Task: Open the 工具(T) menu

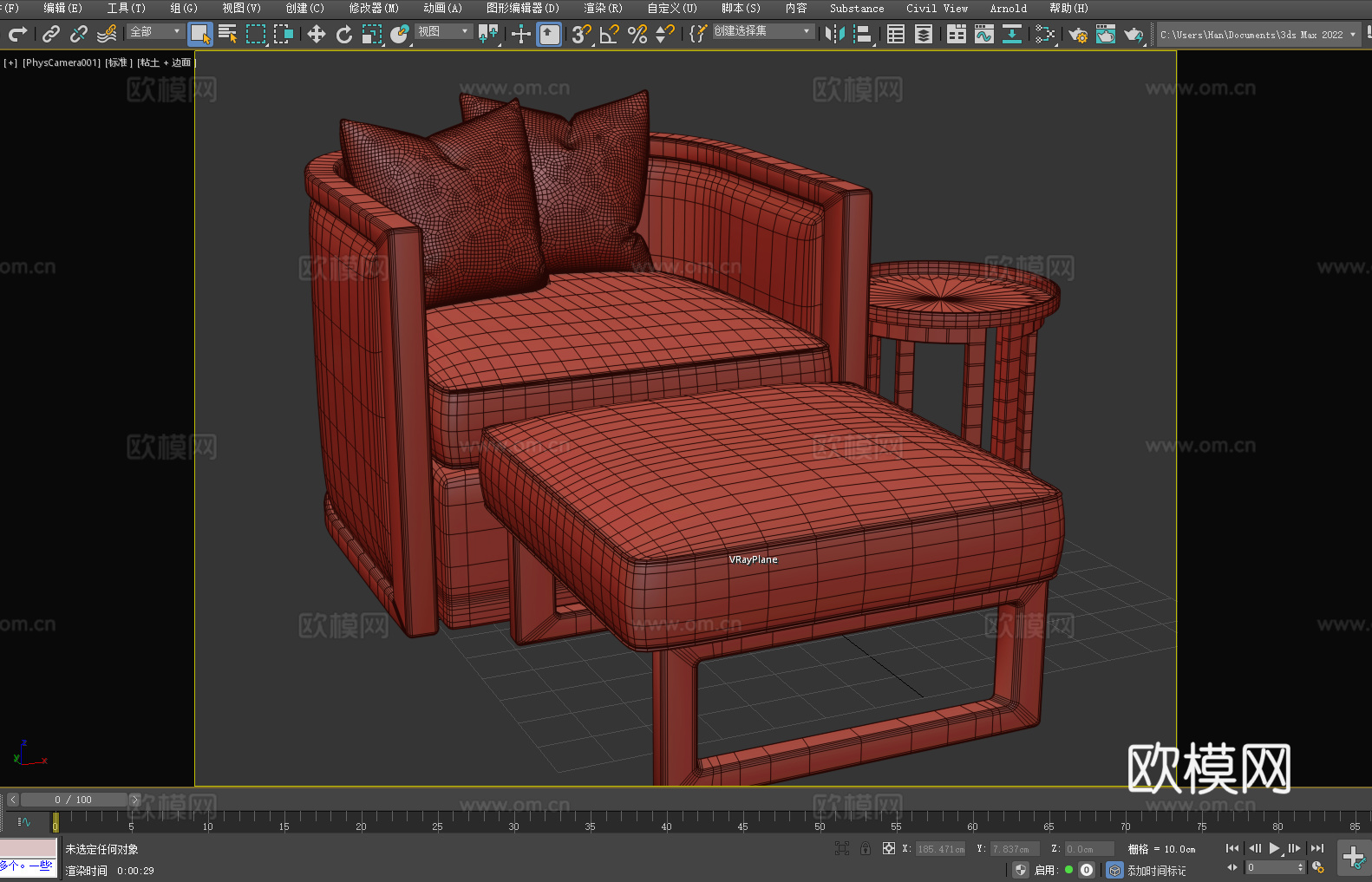Action: [127, 8]
